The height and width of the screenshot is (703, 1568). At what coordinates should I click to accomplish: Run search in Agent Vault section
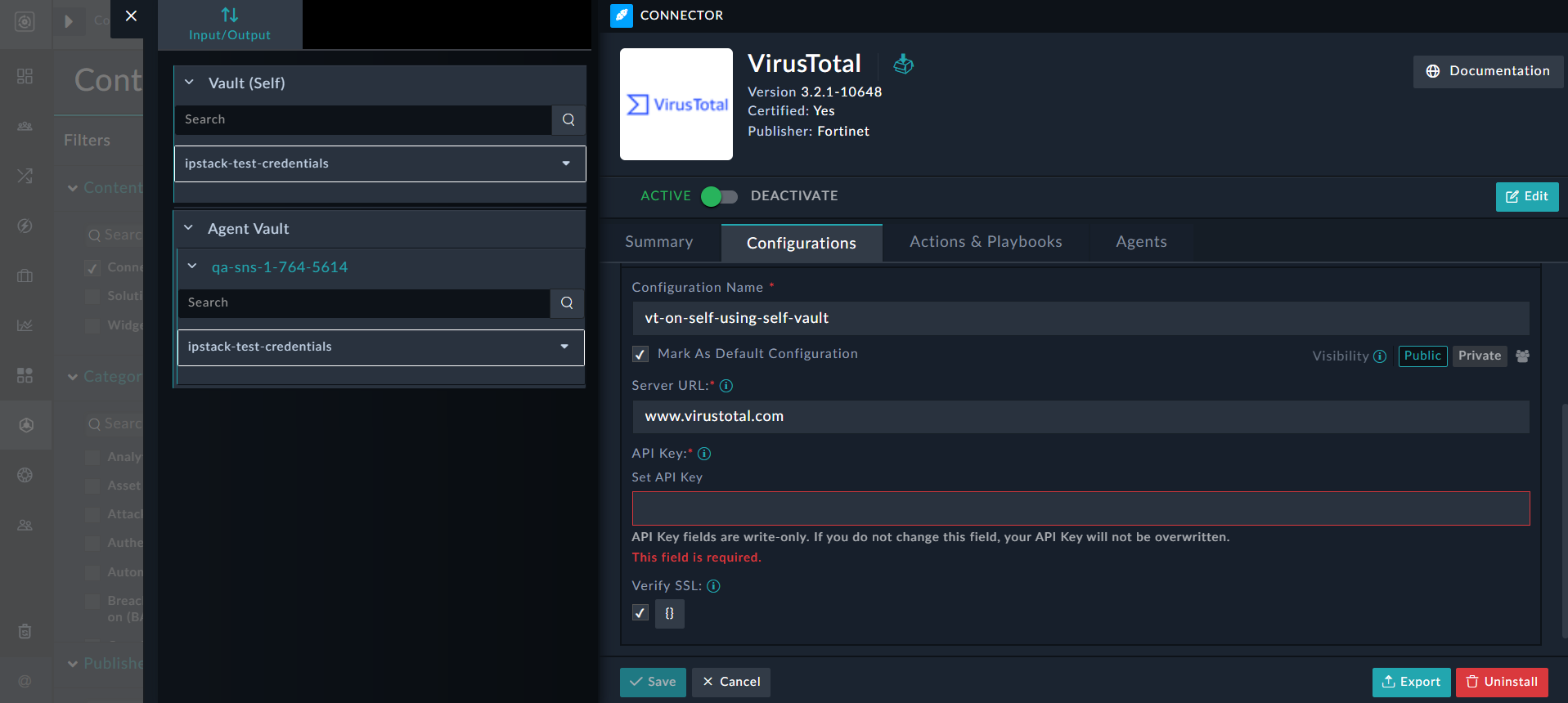[567, 302]
